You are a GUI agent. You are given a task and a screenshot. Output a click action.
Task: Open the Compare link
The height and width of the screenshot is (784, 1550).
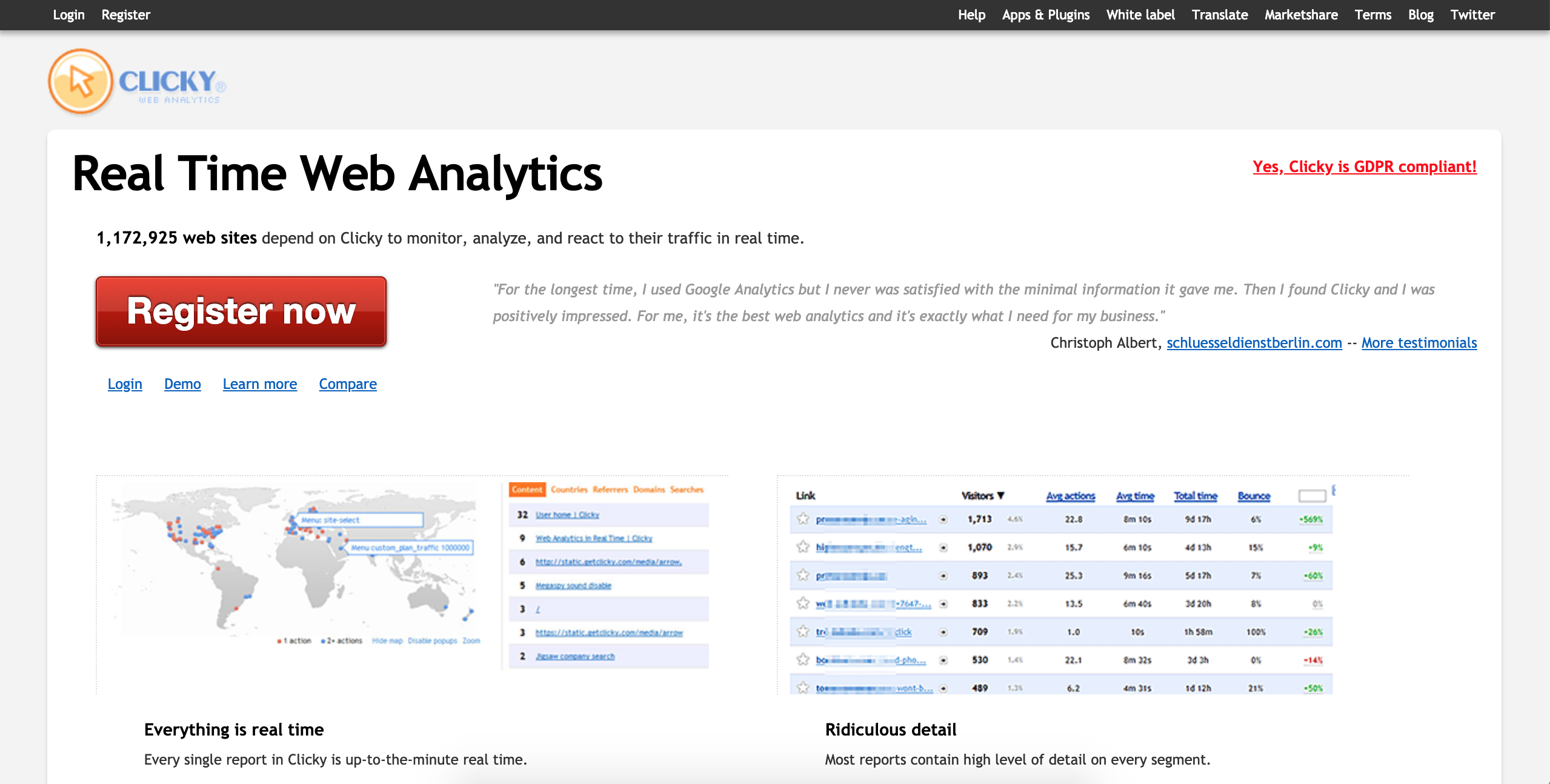(348, 384)
